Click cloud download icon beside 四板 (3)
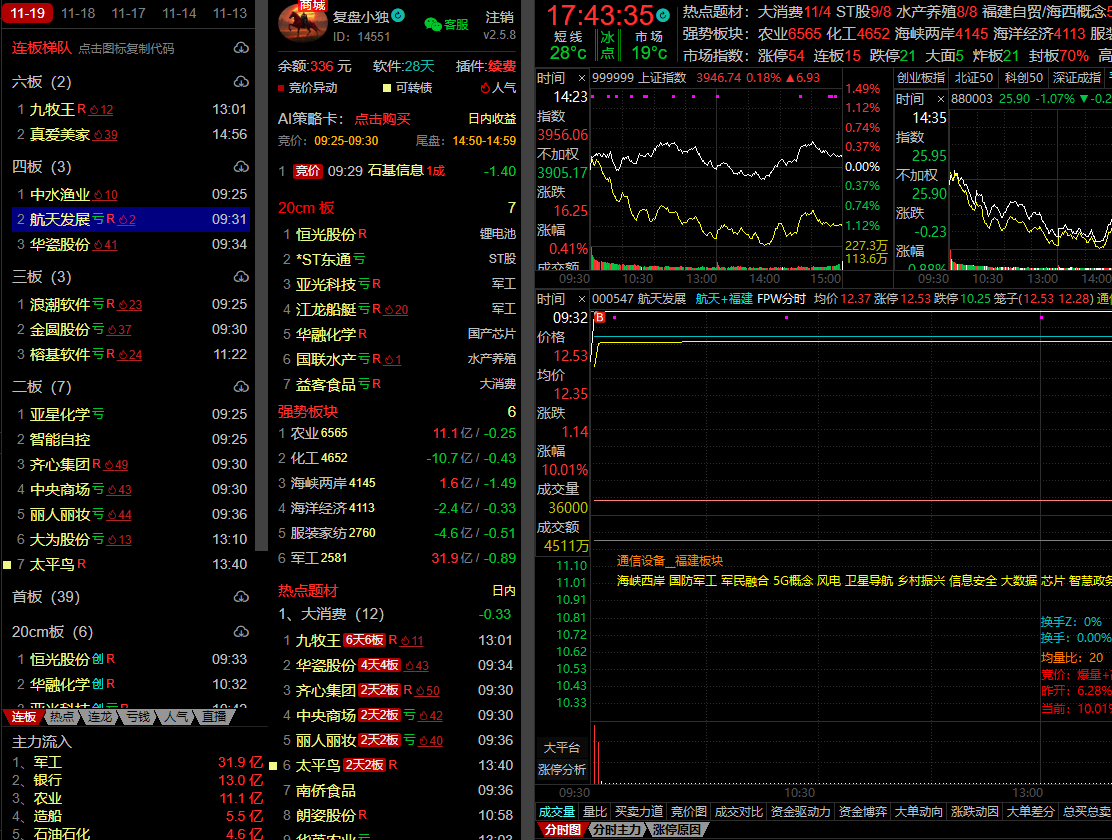Viewport: 1112px width, 840px height. pyautogui.click(x=241, y=167)
